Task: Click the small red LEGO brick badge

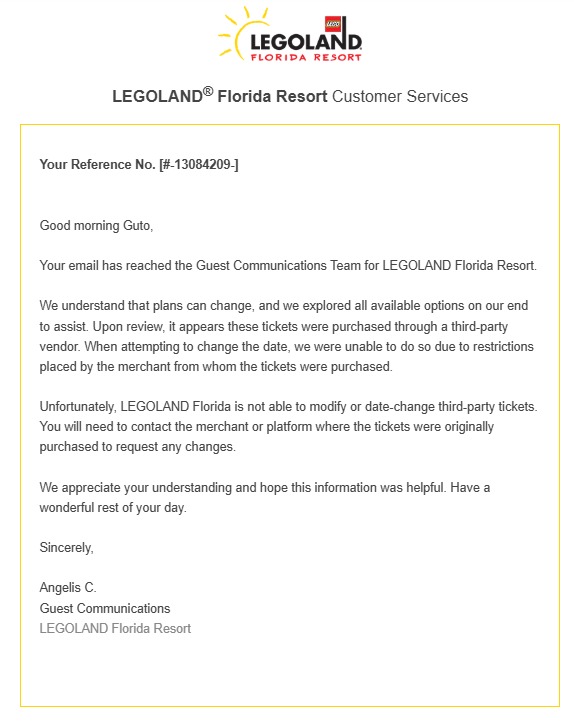Action: pos(333,23)
